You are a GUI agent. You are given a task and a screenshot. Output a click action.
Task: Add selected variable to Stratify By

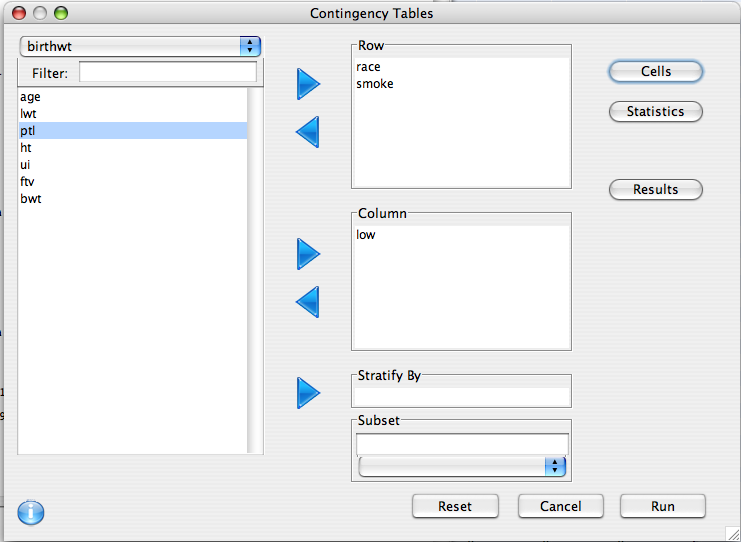point(308,393)
